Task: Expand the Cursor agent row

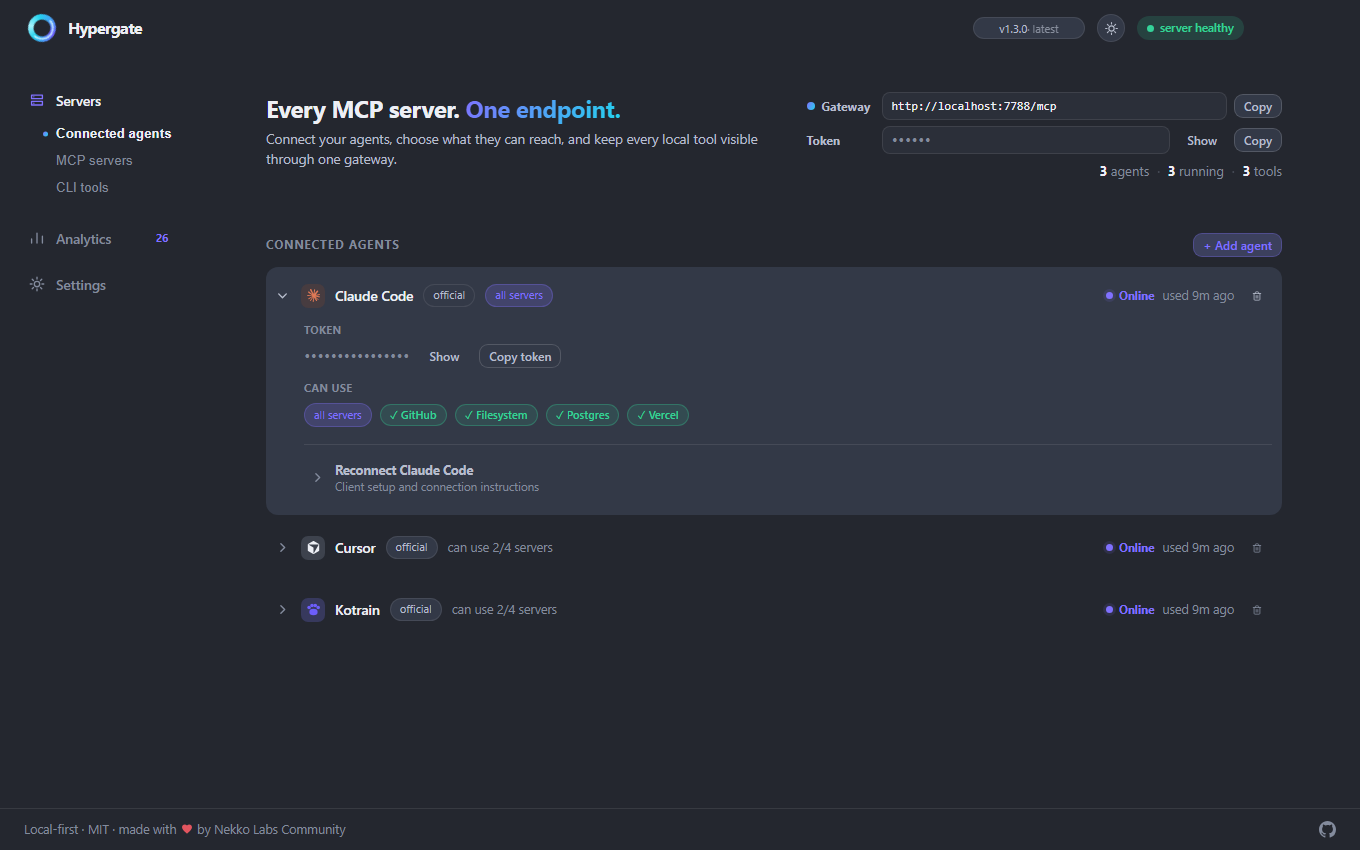Action: point(282,548)
